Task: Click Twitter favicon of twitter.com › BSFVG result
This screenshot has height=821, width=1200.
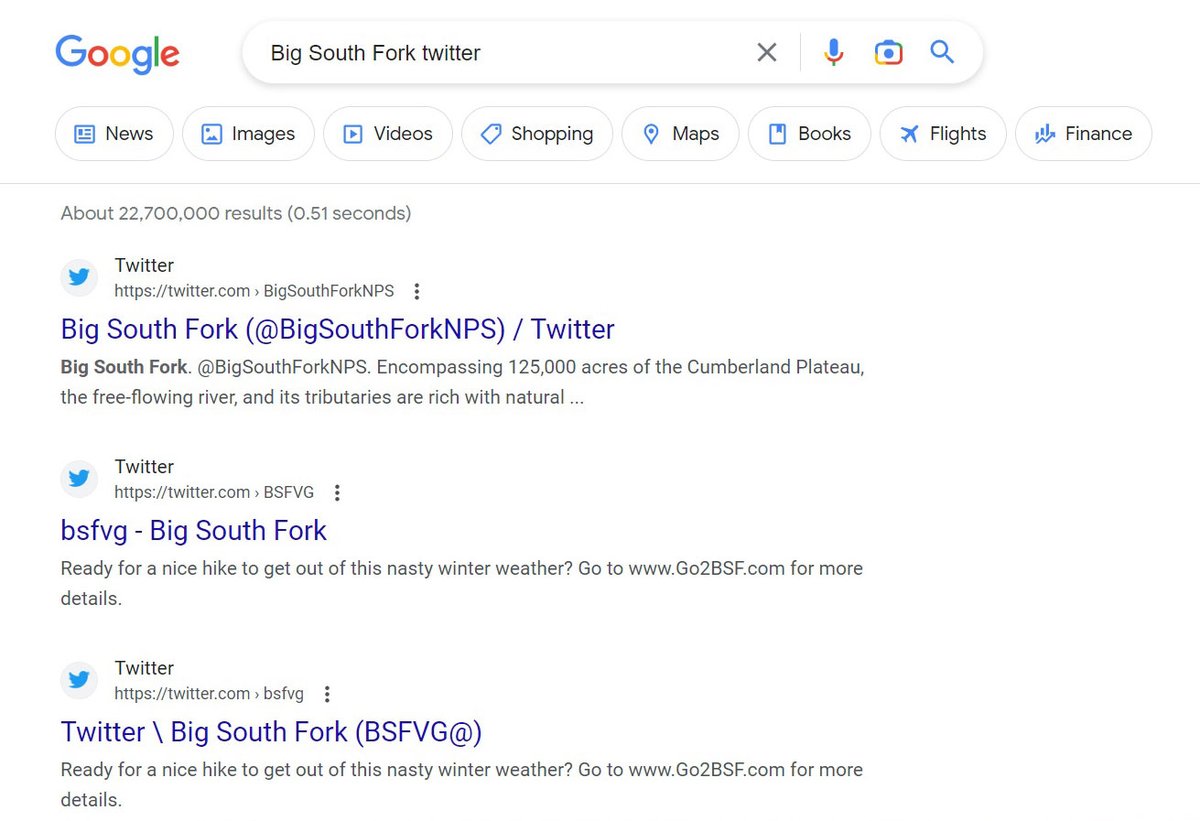Action: pyautogui.click(x=79, y=478)
